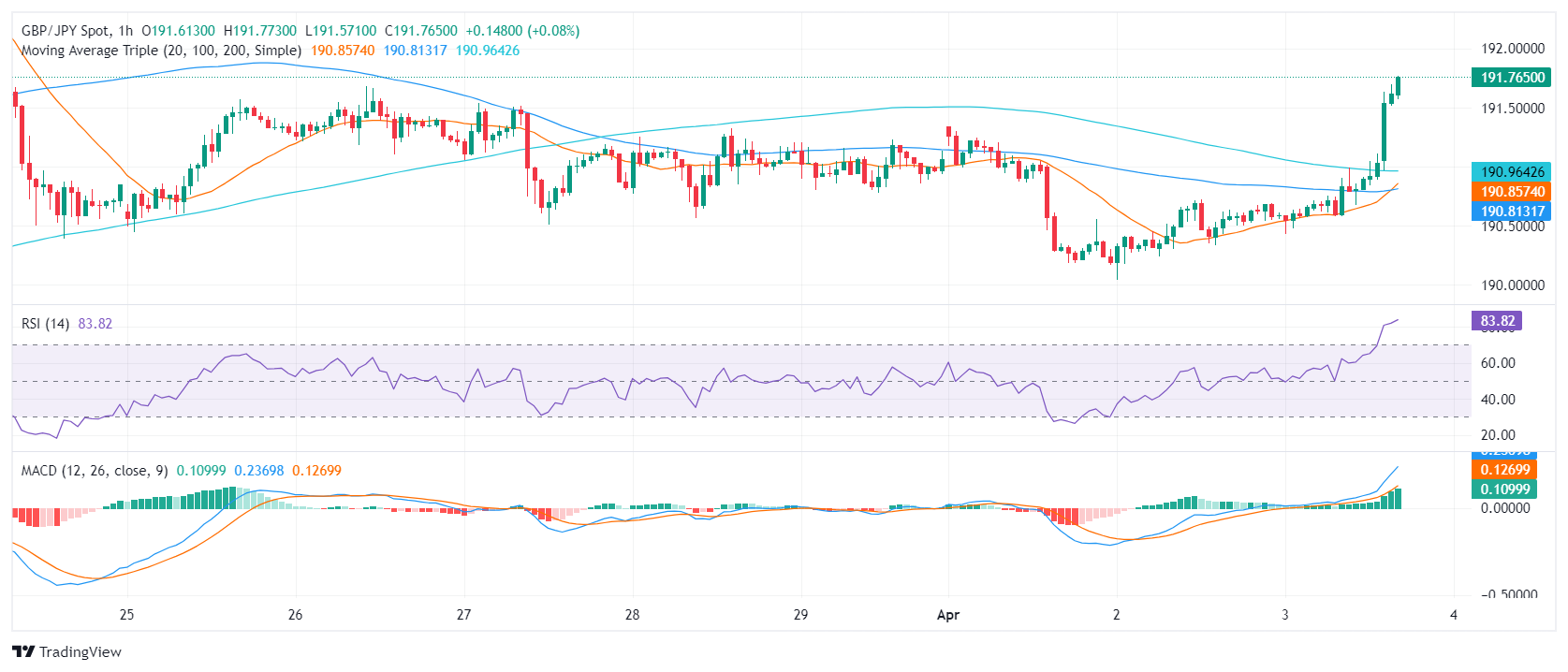Click the date 3 on time axis

click(x=1285, y=615)
